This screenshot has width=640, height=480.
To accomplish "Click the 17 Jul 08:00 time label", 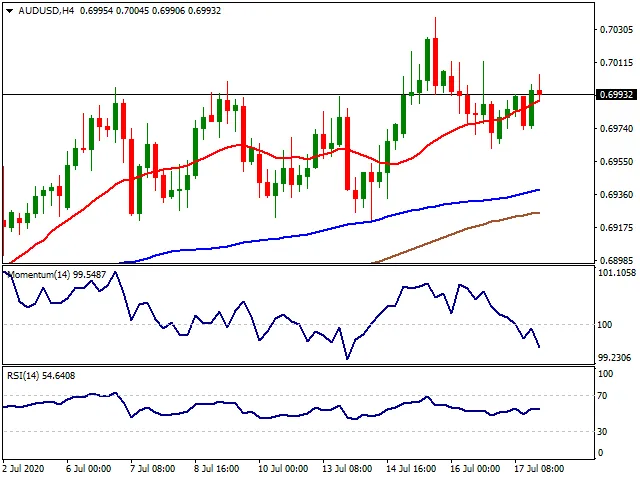I will 540,468.
